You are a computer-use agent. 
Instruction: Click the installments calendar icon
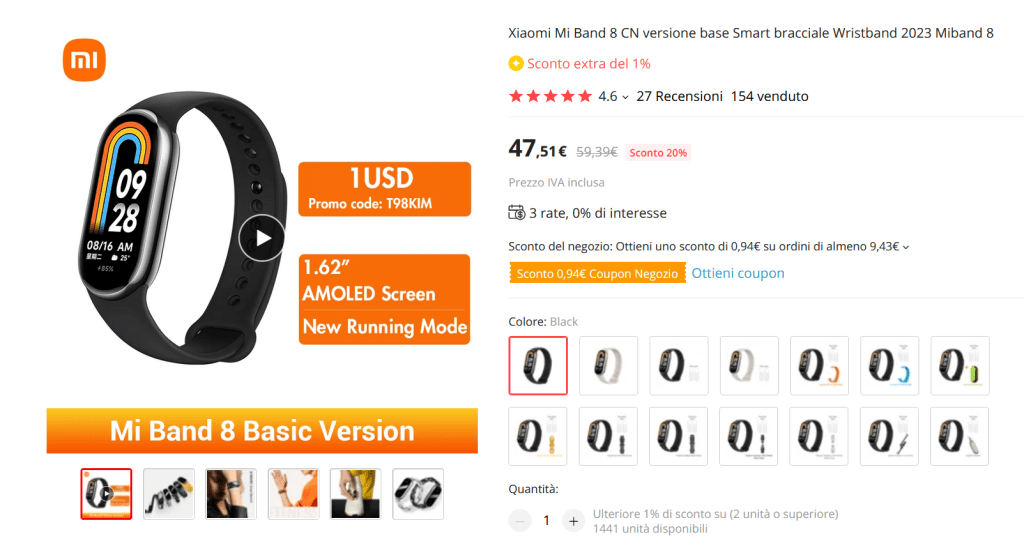(517, 212)
